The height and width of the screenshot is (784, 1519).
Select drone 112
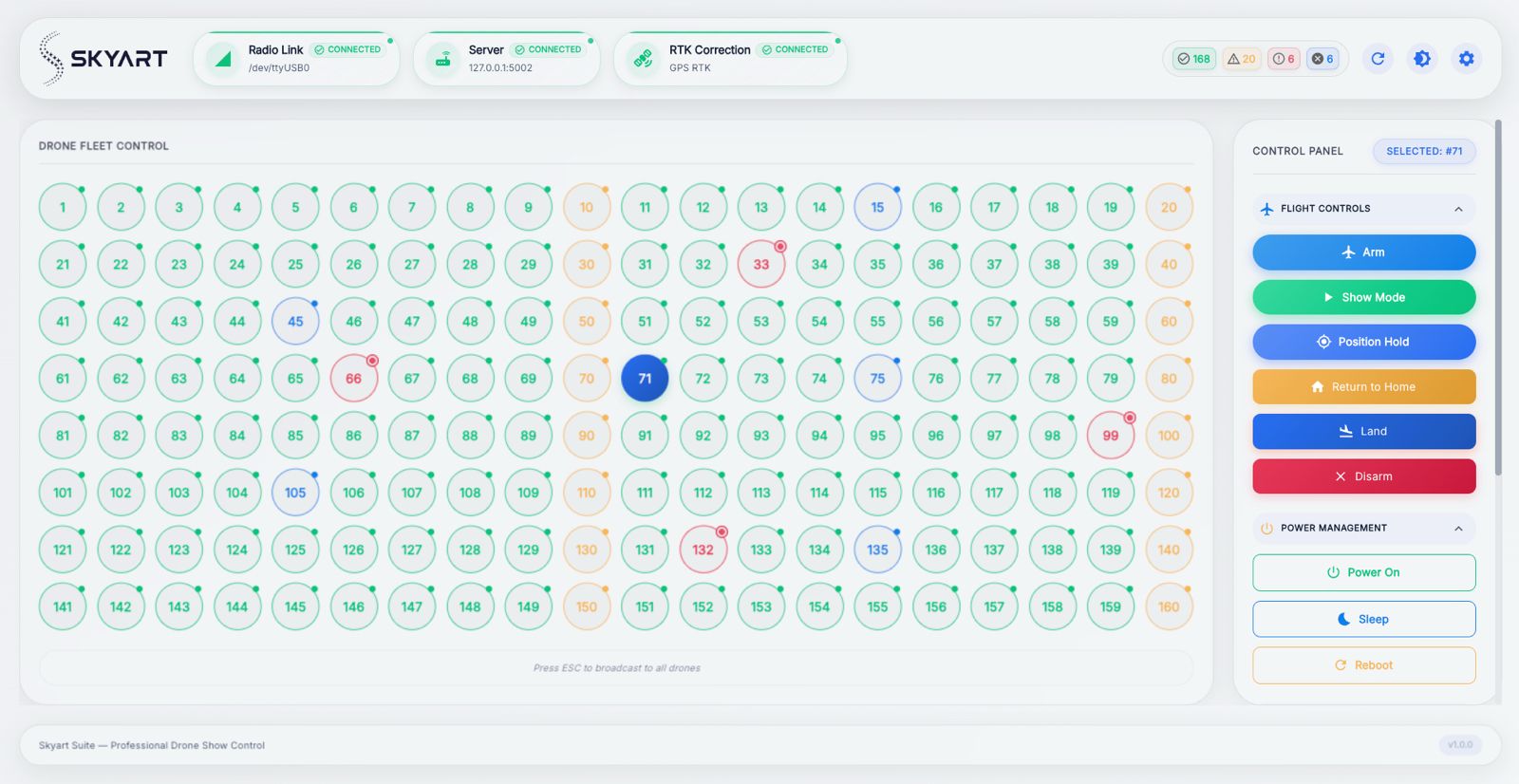click(703, 493)
